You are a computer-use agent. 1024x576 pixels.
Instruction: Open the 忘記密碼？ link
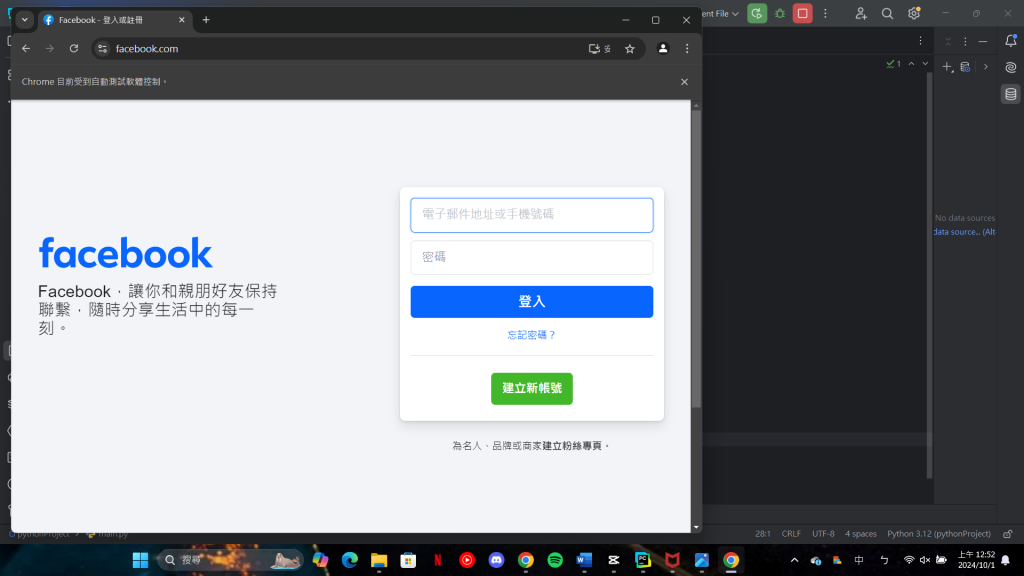(532, 335)
